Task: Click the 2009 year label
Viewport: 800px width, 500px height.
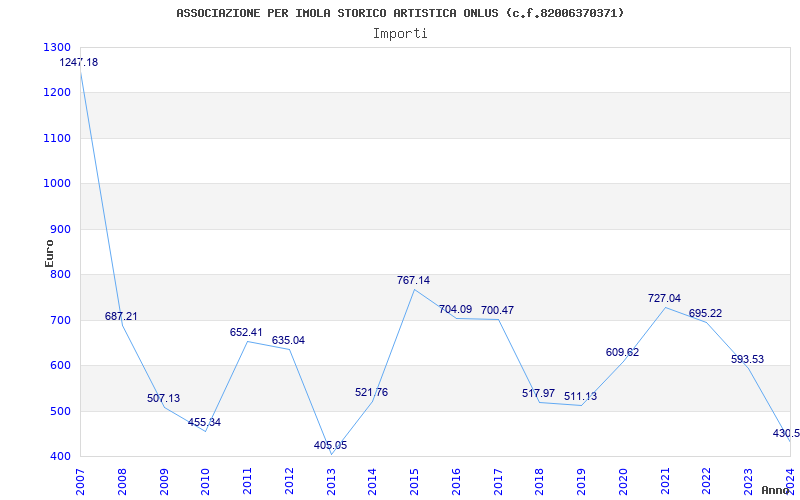Action: coord(164,482)
